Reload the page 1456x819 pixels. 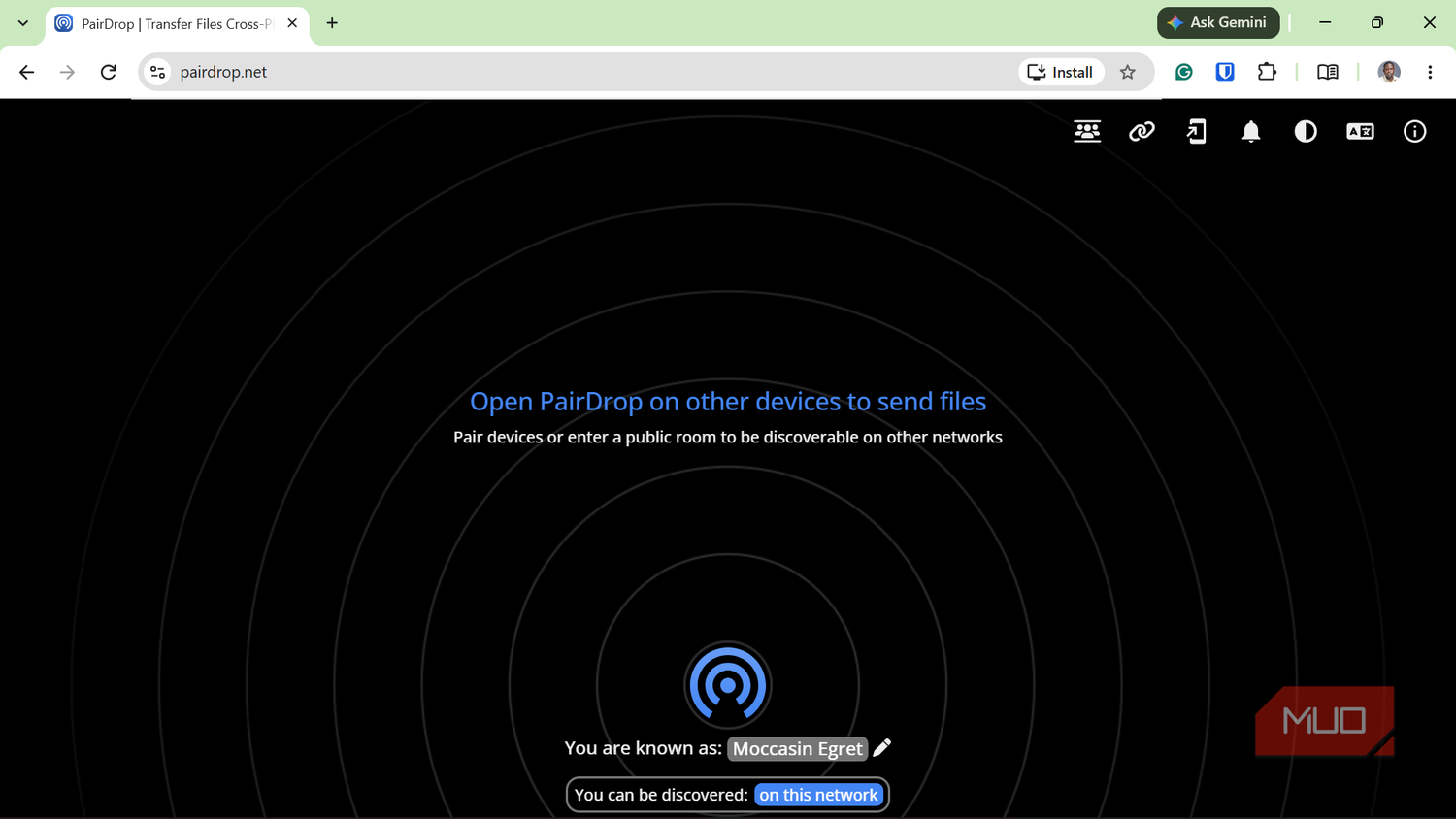coord(109,72)
